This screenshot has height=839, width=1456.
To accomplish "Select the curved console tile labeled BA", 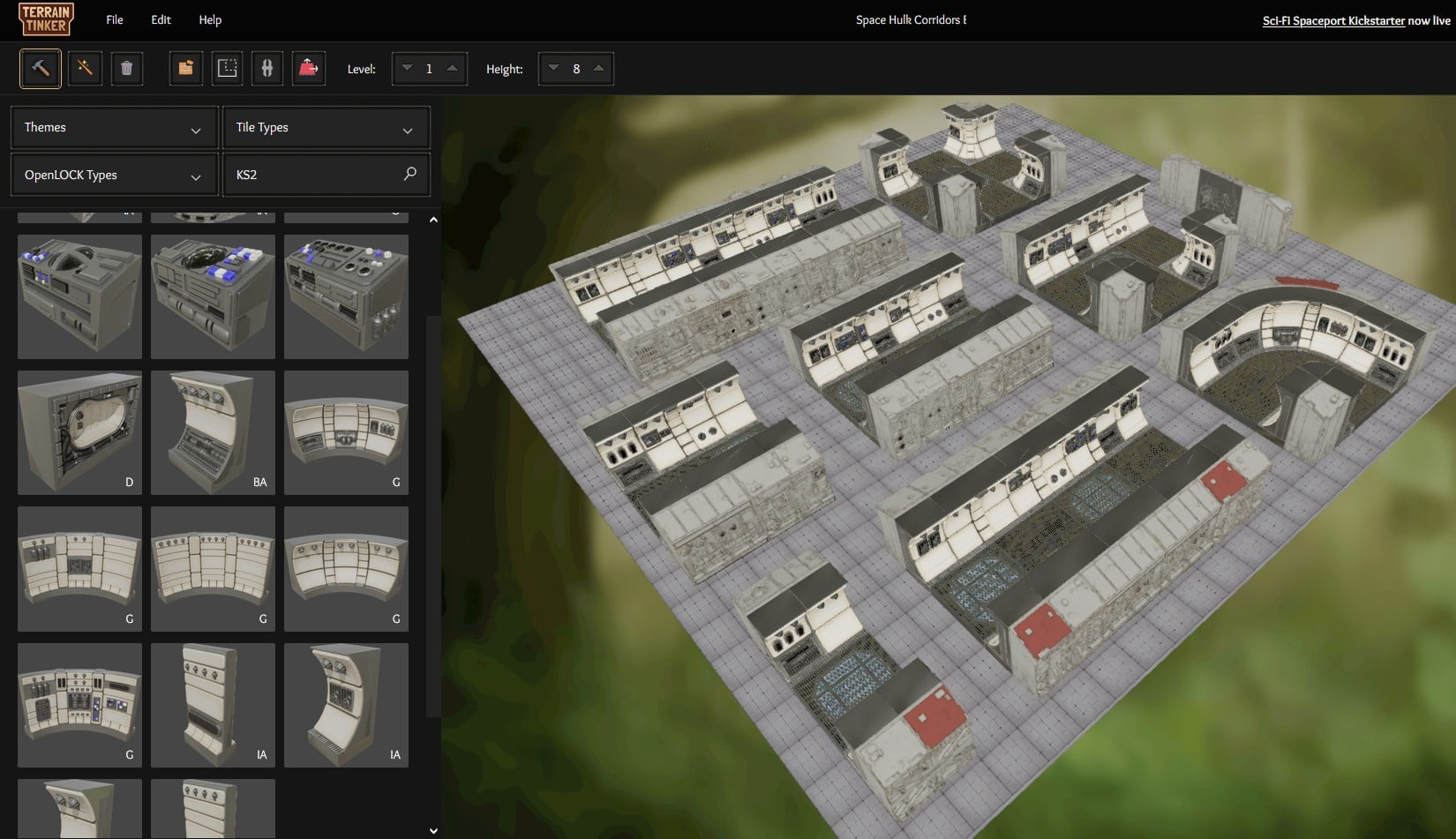I will coord(213,432).
